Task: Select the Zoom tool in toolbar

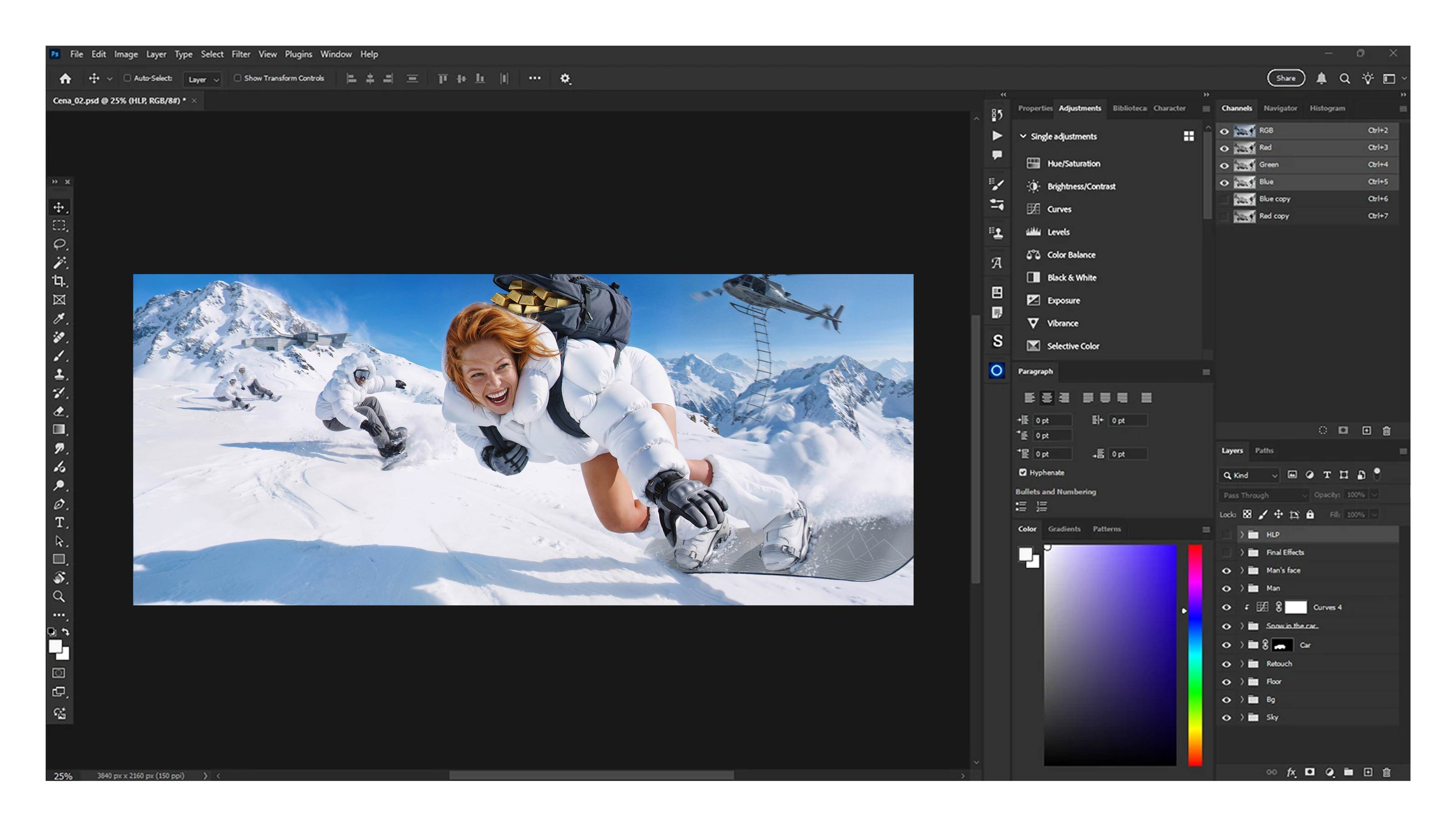Action: (x=58, y=596)
